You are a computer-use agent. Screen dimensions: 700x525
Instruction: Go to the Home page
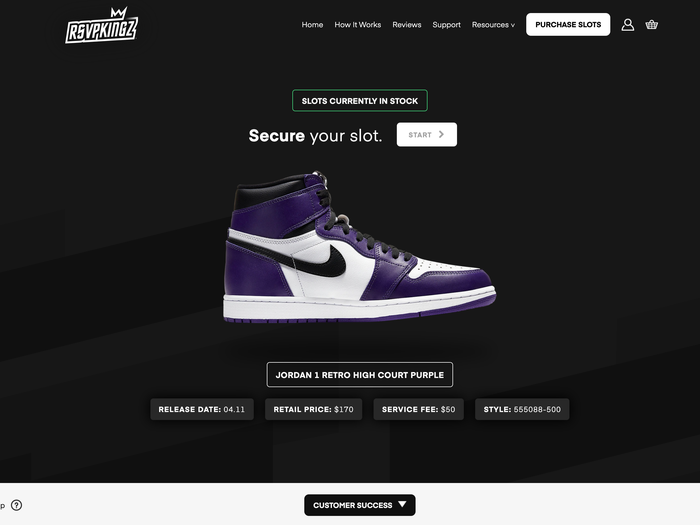click(312, 25)
